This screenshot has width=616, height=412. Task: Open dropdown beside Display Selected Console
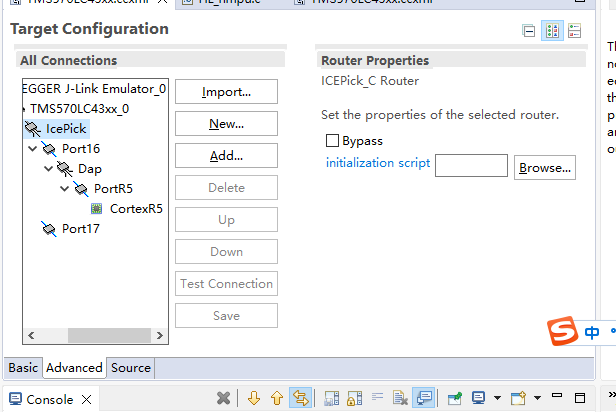pyautogui.click(x=497, y=398)
